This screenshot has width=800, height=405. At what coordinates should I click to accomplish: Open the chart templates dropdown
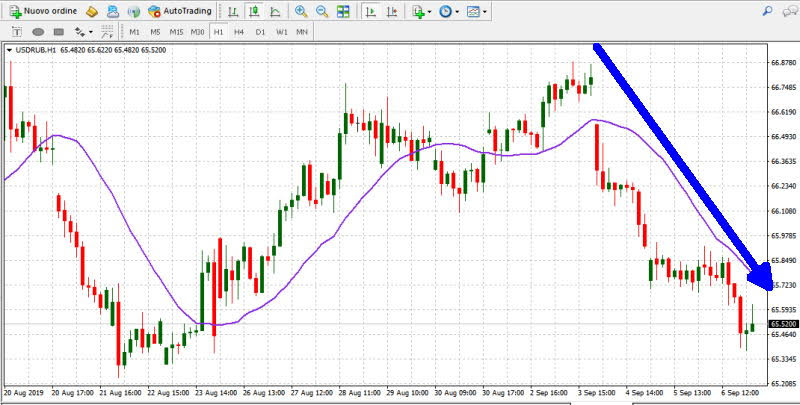pos(478,12)
